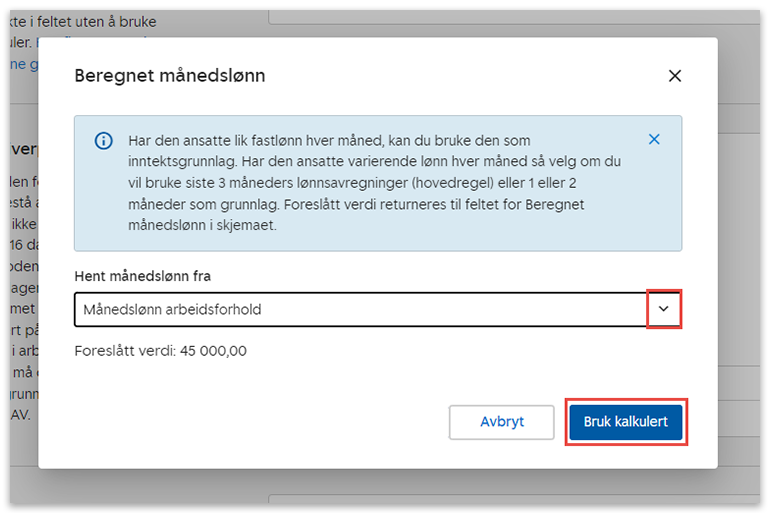Open the Månedslønn arbeidsforhold combo box

360,310
